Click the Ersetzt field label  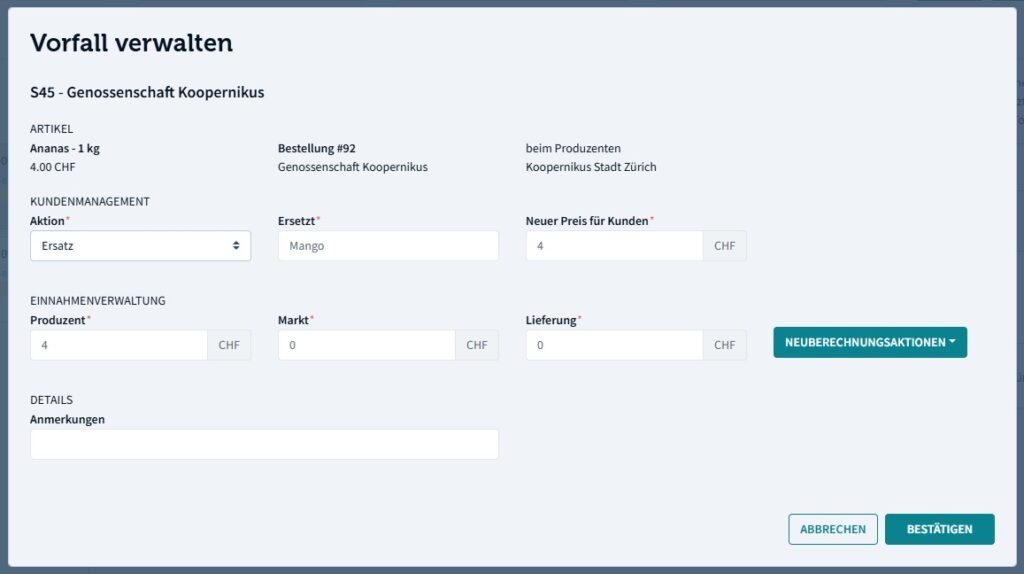(303, 221)
